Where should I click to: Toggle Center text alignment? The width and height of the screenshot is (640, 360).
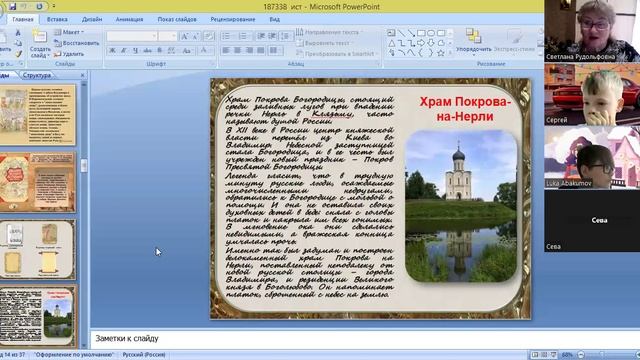coord(237,50)
